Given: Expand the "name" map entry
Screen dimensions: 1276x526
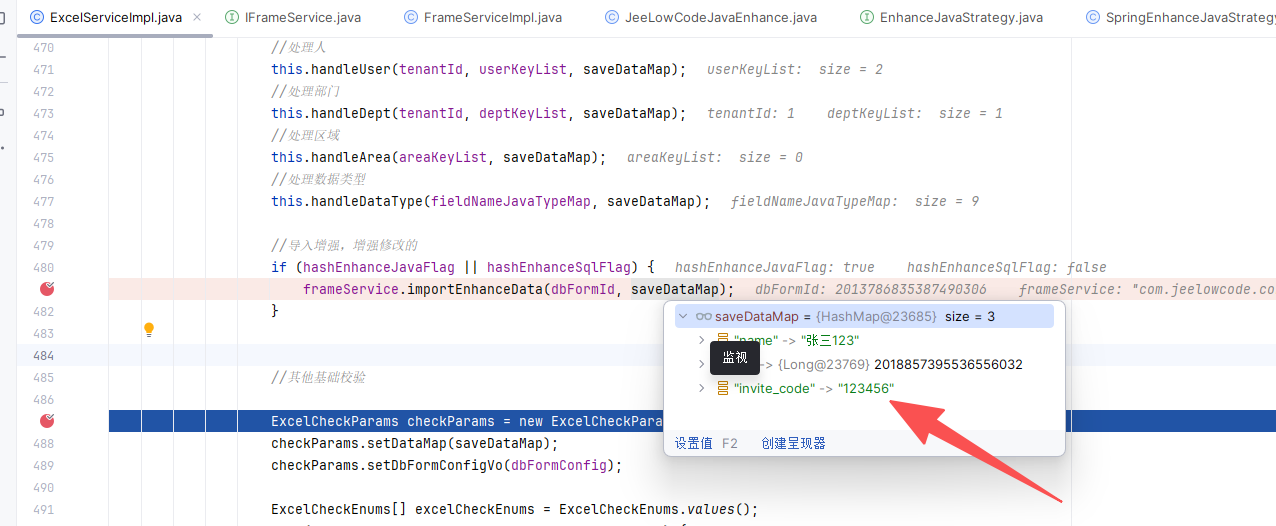Looking at the screenshot, I should coord(701,341).
